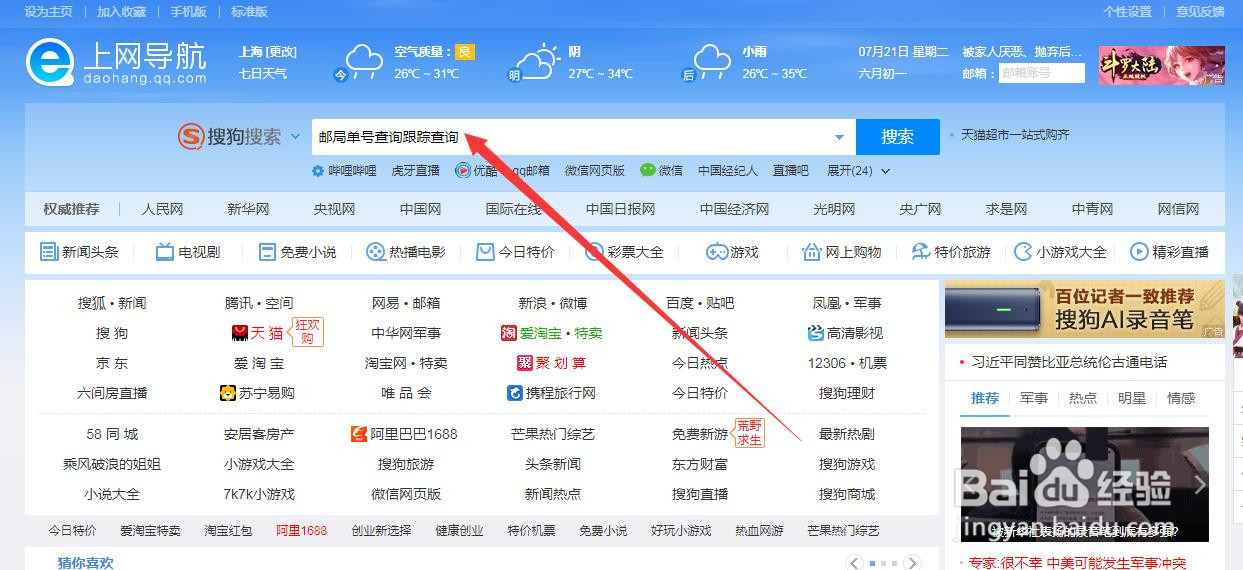
Task: Open 免费小说 category icon
Action: (267, 252)
